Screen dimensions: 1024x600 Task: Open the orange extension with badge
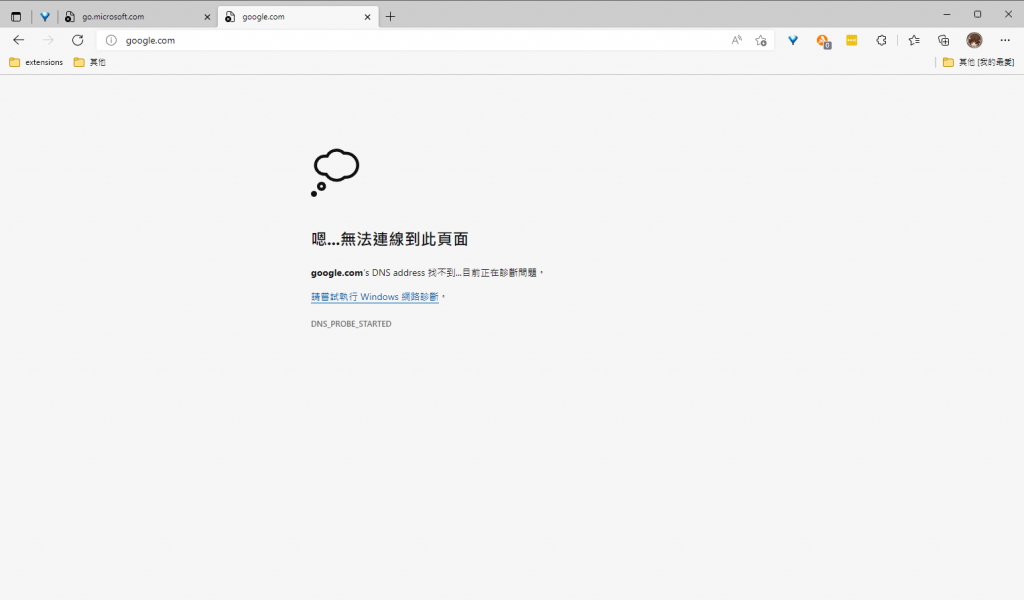pos(823,41)
